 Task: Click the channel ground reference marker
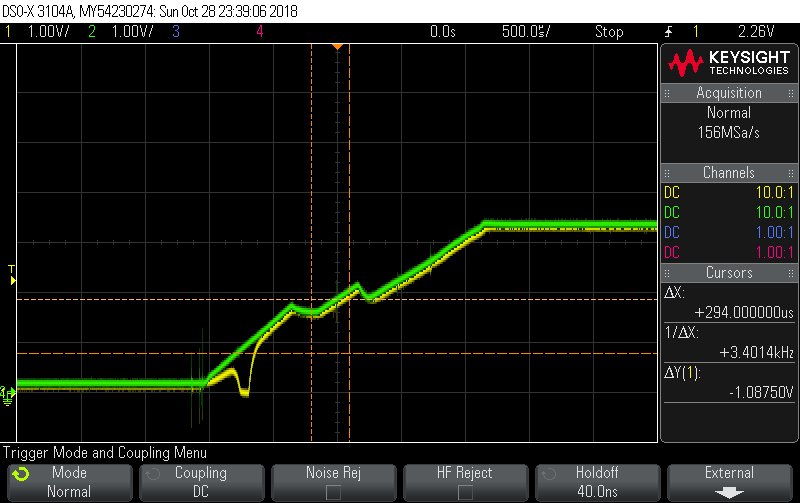(x=8, y=396)
